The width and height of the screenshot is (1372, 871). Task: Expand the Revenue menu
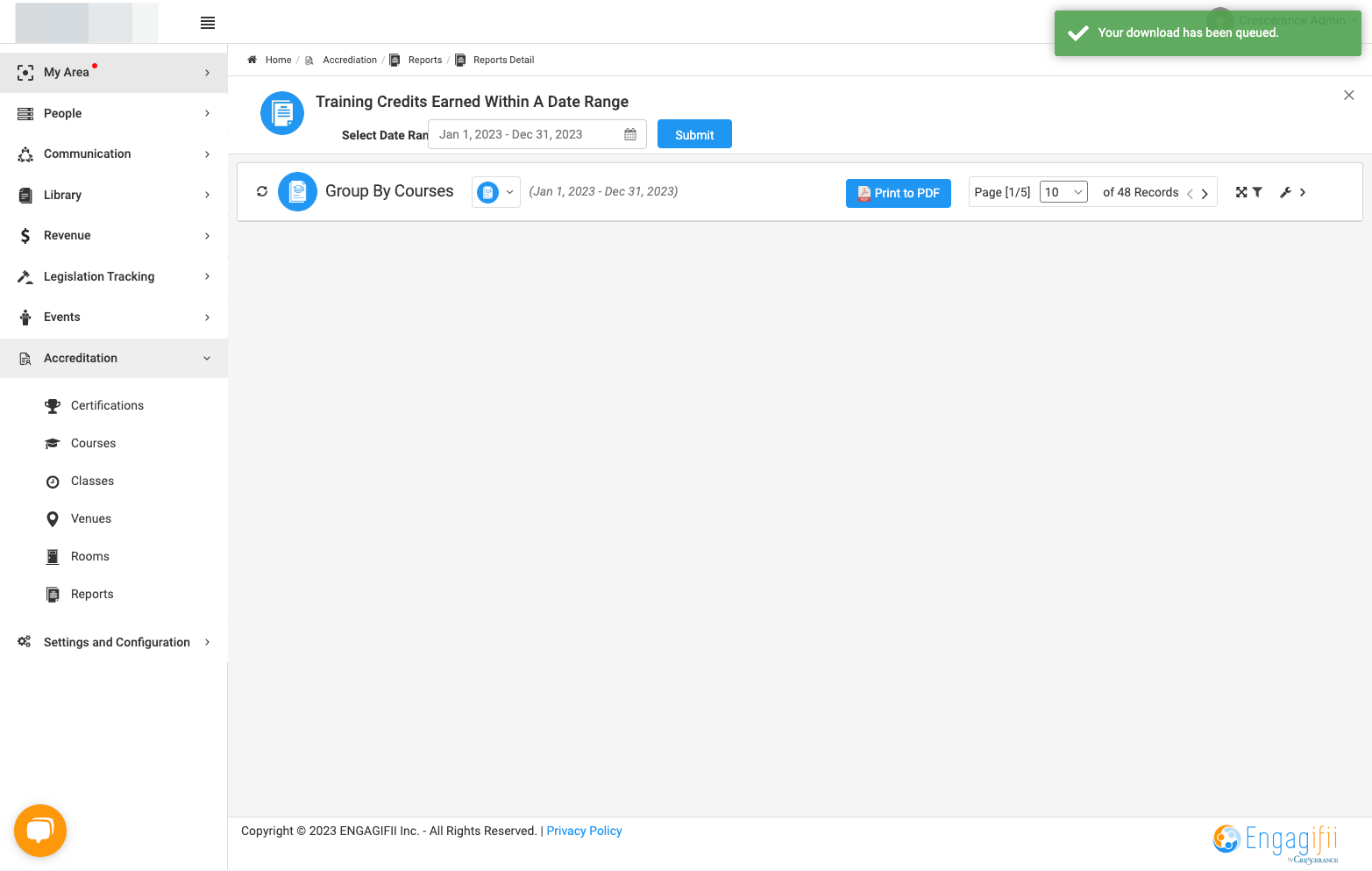(114, 235)
